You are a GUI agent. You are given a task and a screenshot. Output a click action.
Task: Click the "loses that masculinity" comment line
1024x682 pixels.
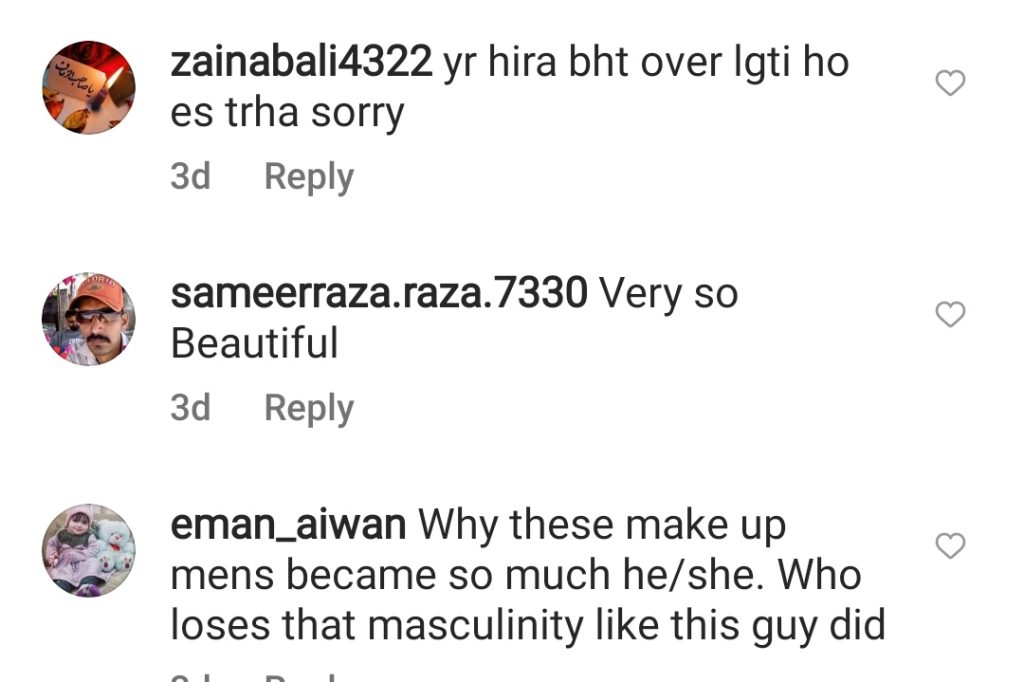(x=528, y=625)
